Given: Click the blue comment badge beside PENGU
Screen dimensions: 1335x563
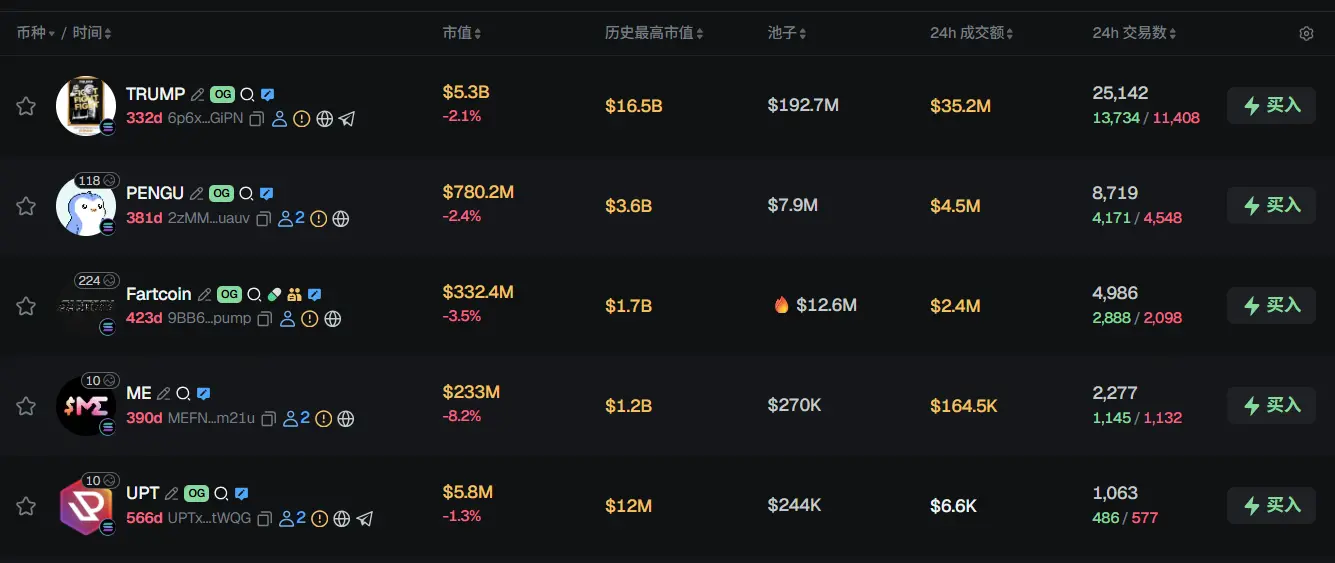Looking at the screenshot, I should (266, 194).
